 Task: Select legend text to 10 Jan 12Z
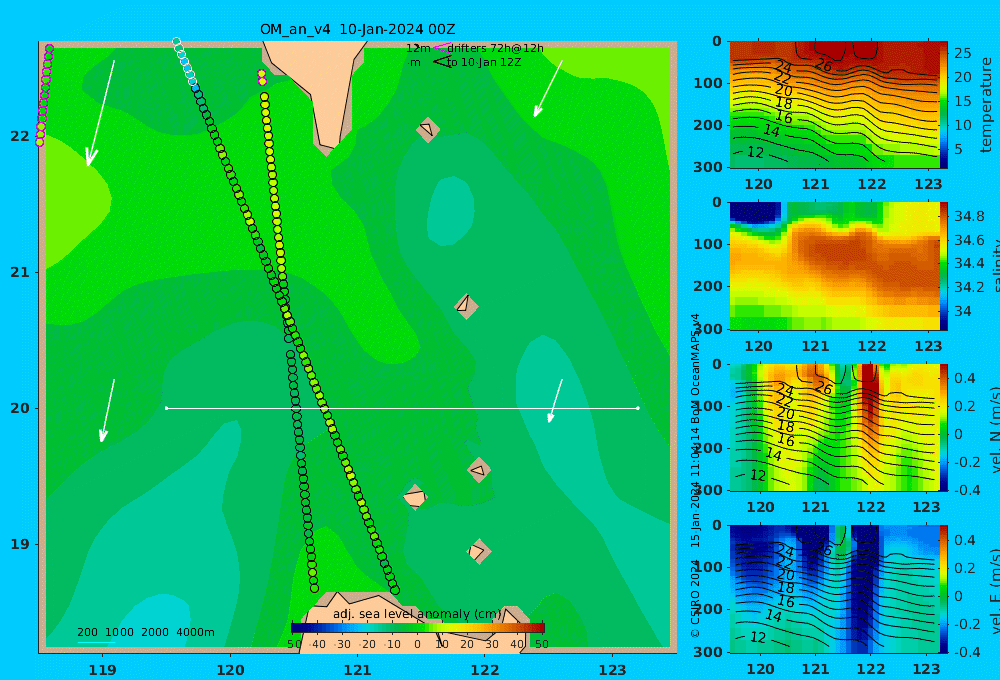[484, 62]
